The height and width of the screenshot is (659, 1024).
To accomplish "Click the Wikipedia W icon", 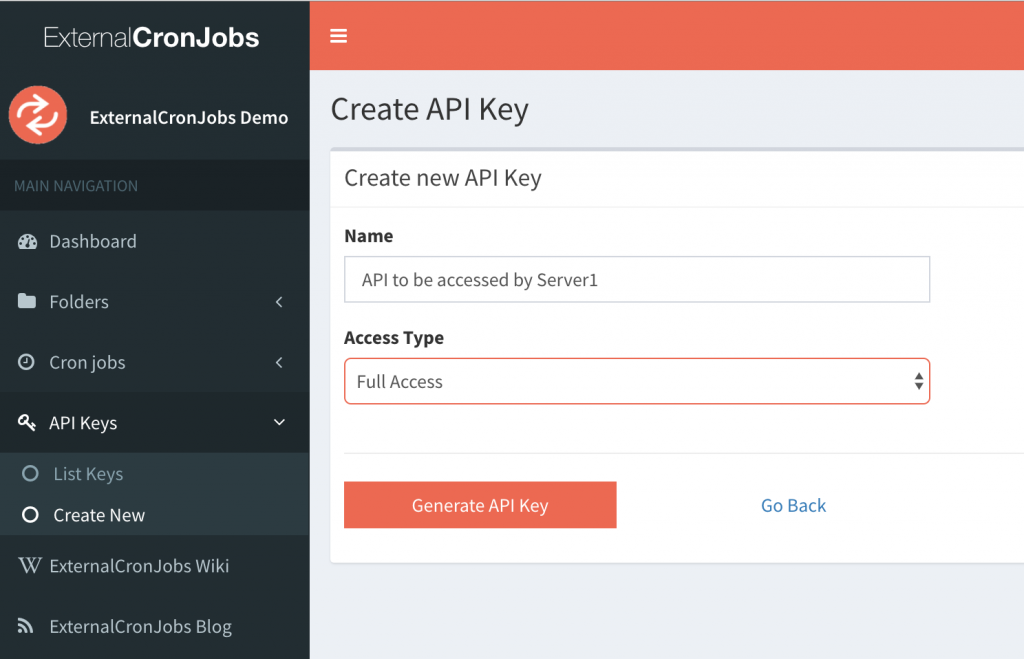I will point(29,565).
